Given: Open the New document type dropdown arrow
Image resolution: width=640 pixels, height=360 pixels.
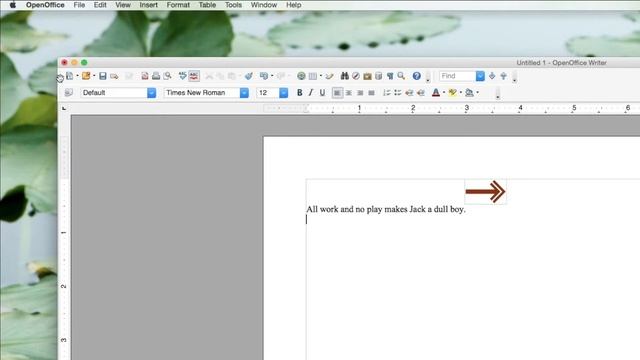Looking at the screenshot, I should 77,76.
